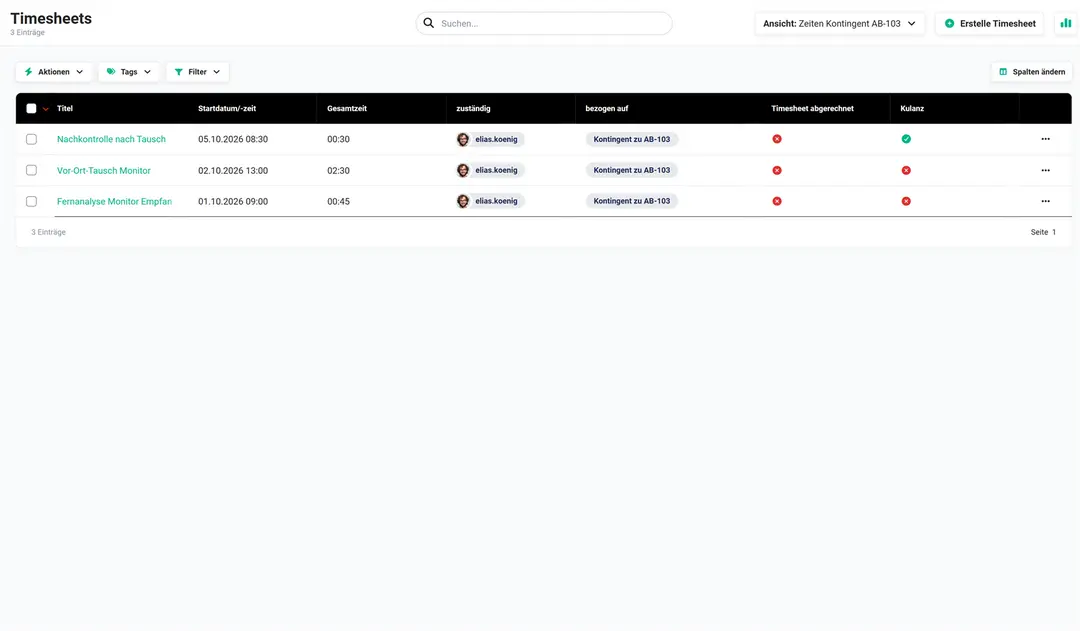Open row menu for Nachkontrolle nach Tausch
1080x631 pixels.
1045,139
